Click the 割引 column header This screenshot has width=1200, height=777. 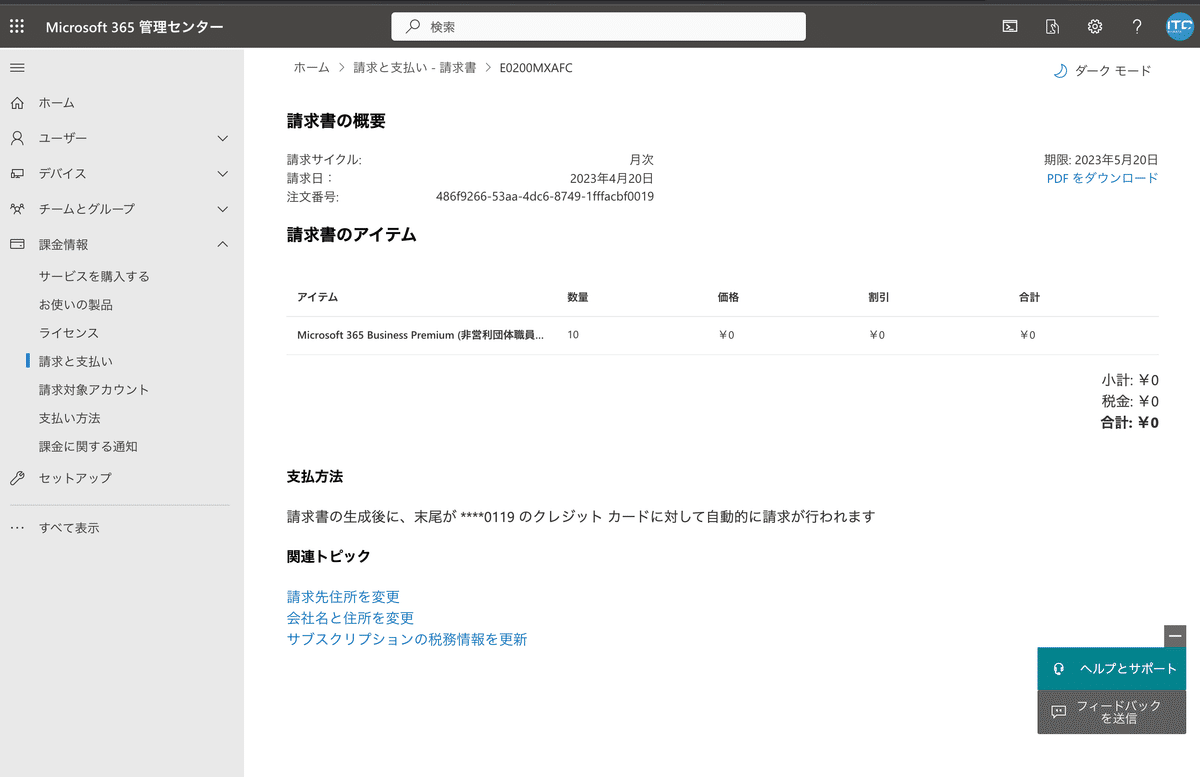click(879, 297)
